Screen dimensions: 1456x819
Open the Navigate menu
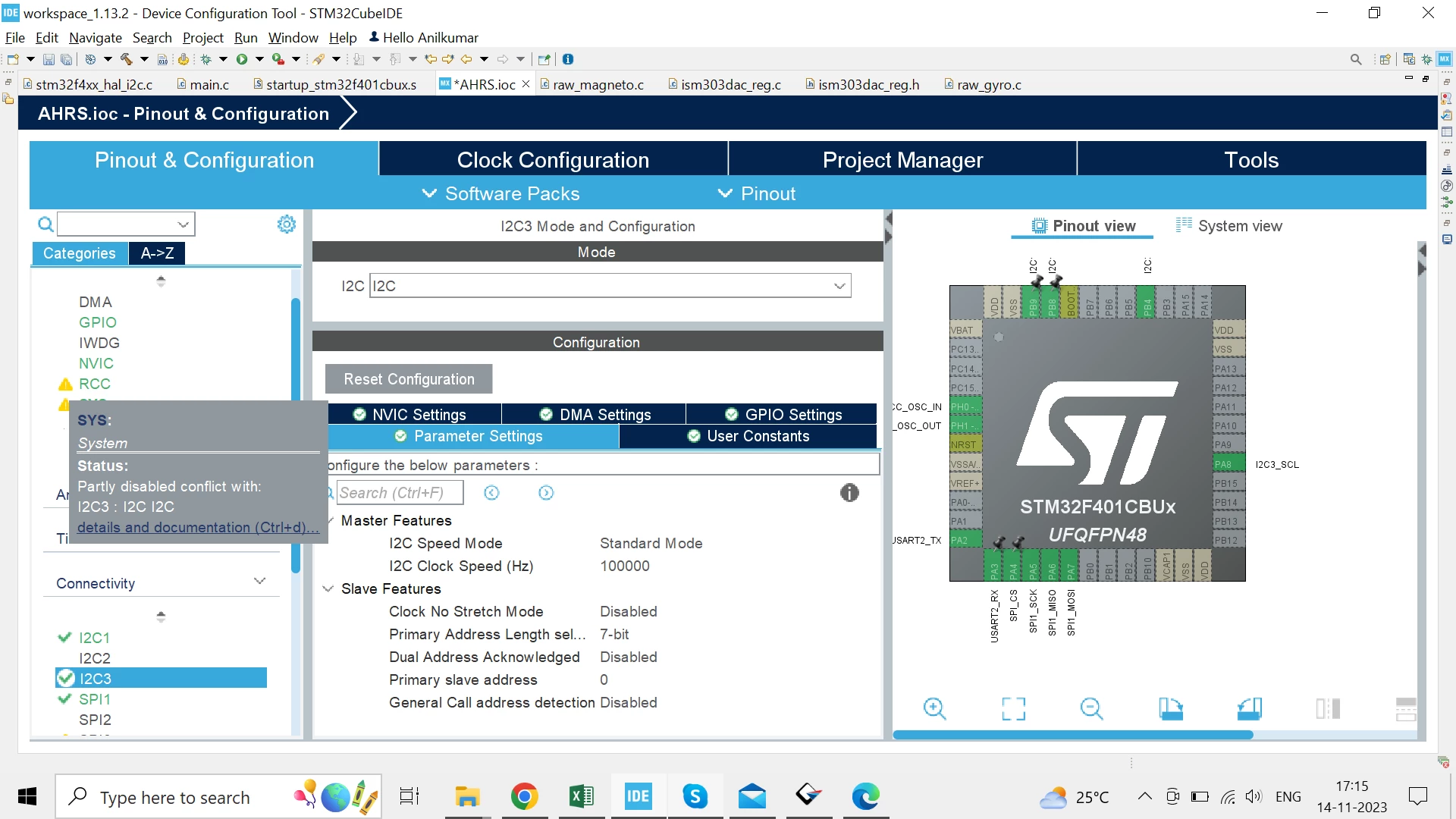point(96,37)
